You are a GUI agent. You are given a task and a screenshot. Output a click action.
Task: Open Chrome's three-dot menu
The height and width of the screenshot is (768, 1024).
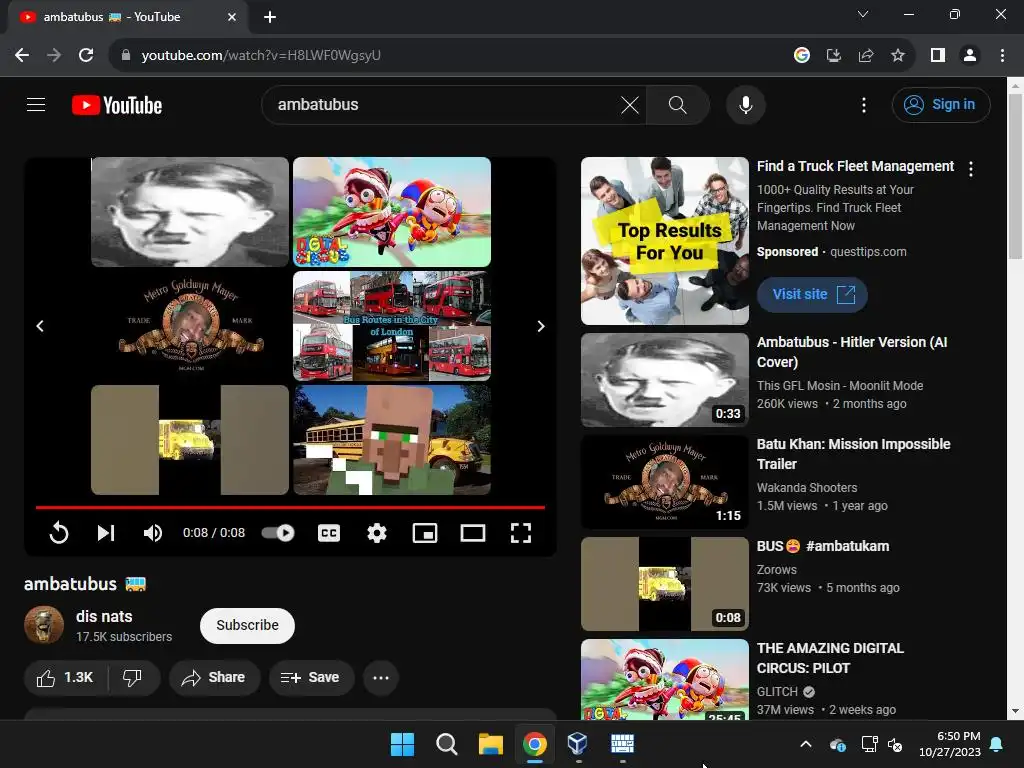point(1002,56)
